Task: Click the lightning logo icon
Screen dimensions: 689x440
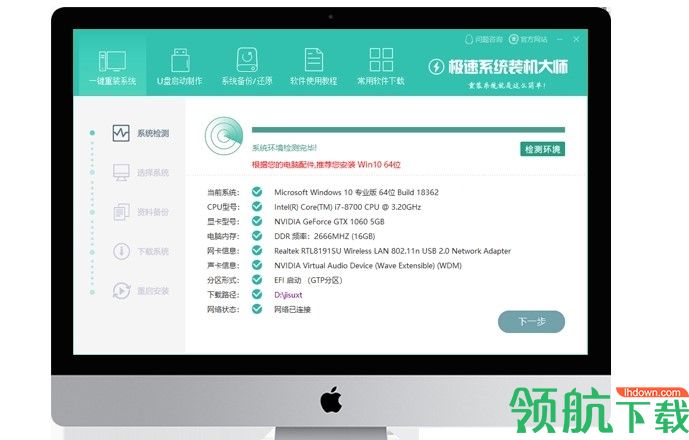Action: [436, 67]
